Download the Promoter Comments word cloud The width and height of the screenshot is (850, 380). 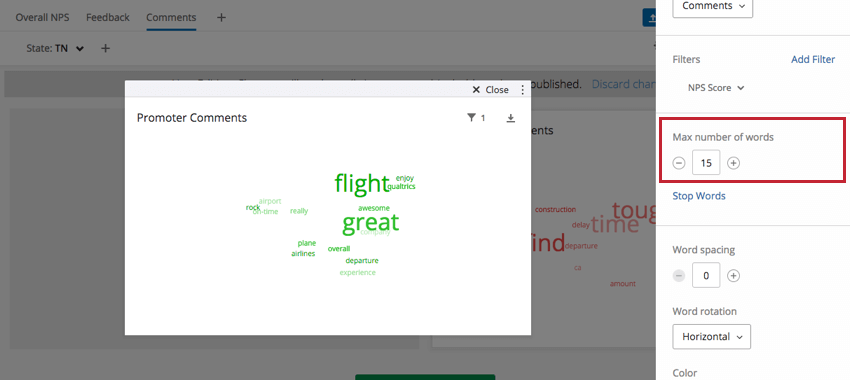[x=510, y=118]
